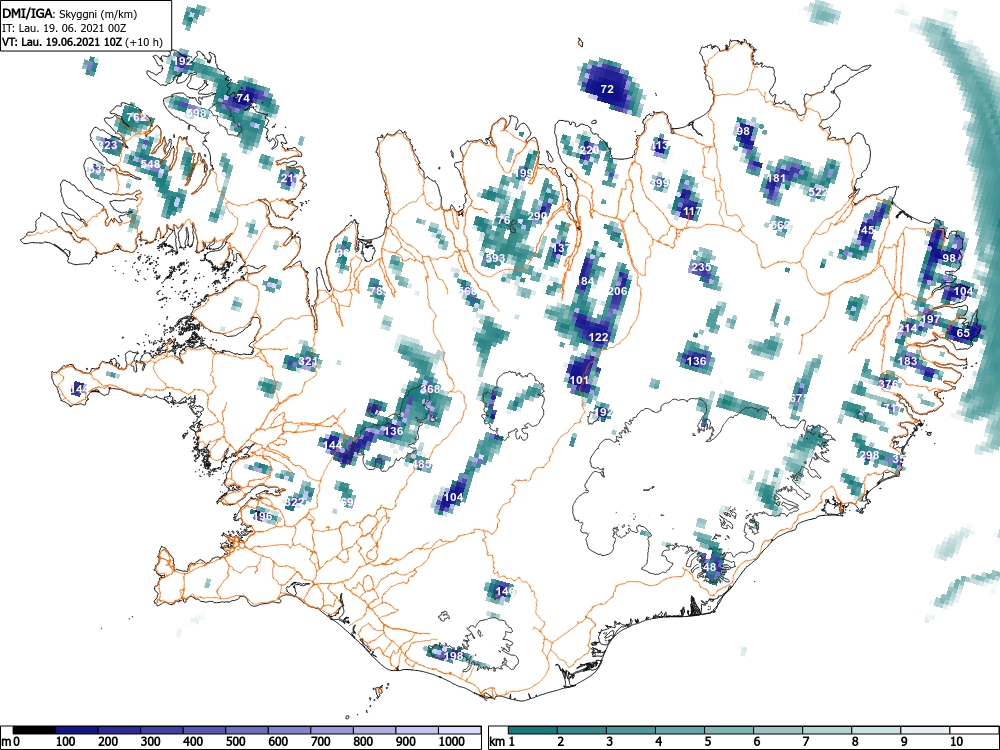
Task: Click the black 0–100 m legend swatch
Action: 34,730
